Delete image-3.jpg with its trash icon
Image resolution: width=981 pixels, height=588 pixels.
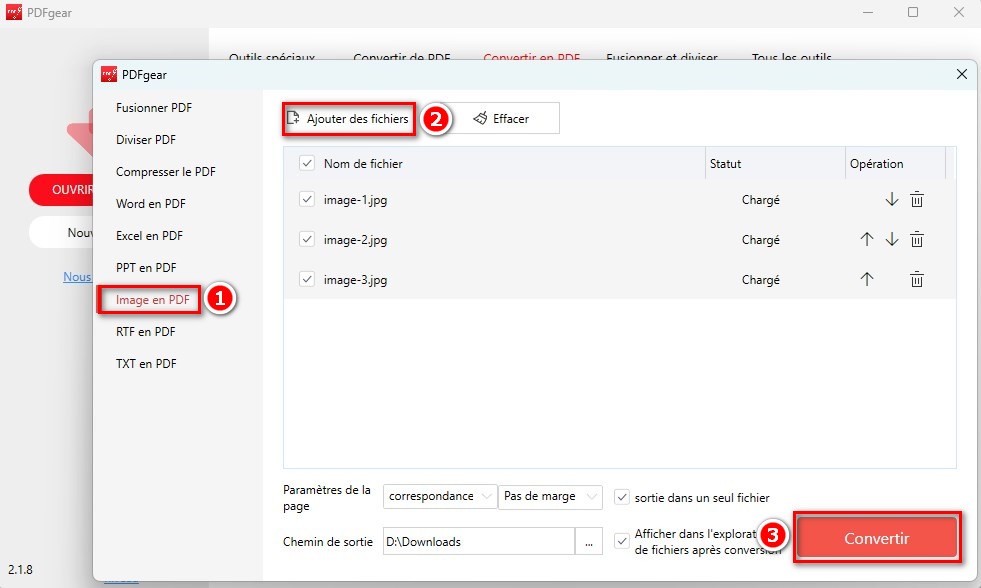(x=917, y=279)
